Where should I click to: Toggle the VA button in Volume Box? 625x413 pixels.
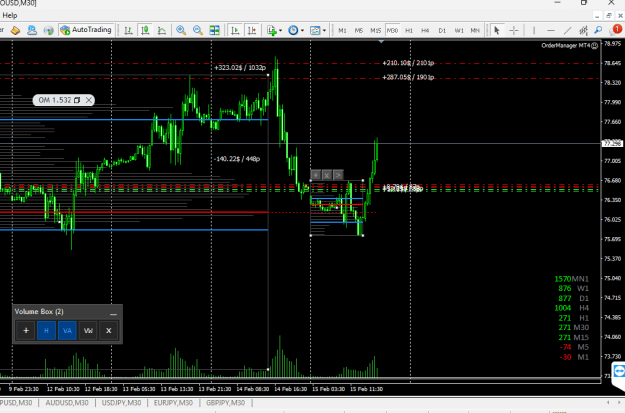pos(67,330)
